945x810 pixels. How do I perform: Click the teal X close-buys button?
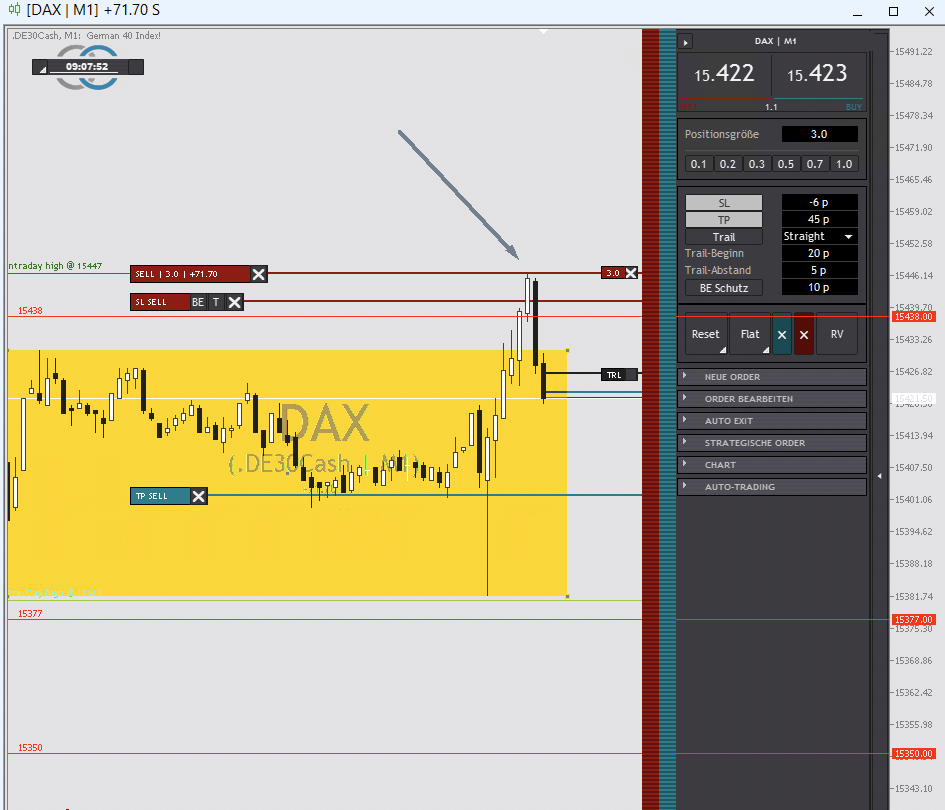click(782, 334)
